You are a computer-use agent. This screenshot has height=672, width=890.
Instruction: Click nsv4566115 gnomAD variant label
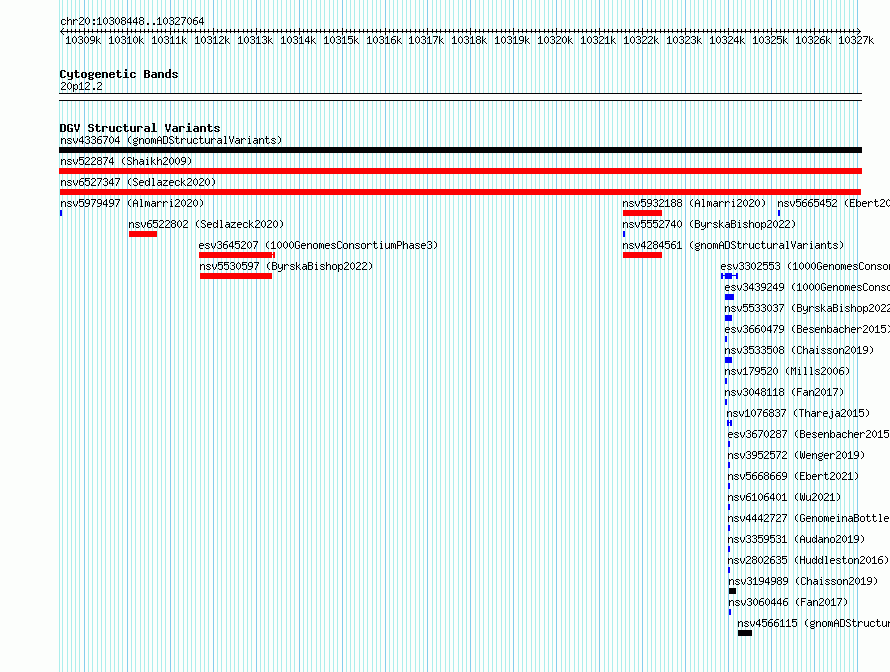coord(813,623)
